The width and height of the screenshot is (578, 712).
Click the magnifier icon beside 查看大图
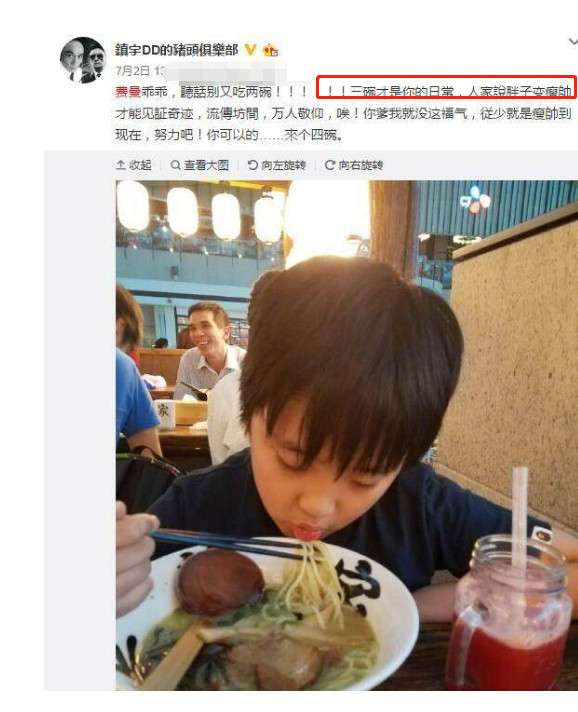175,165
